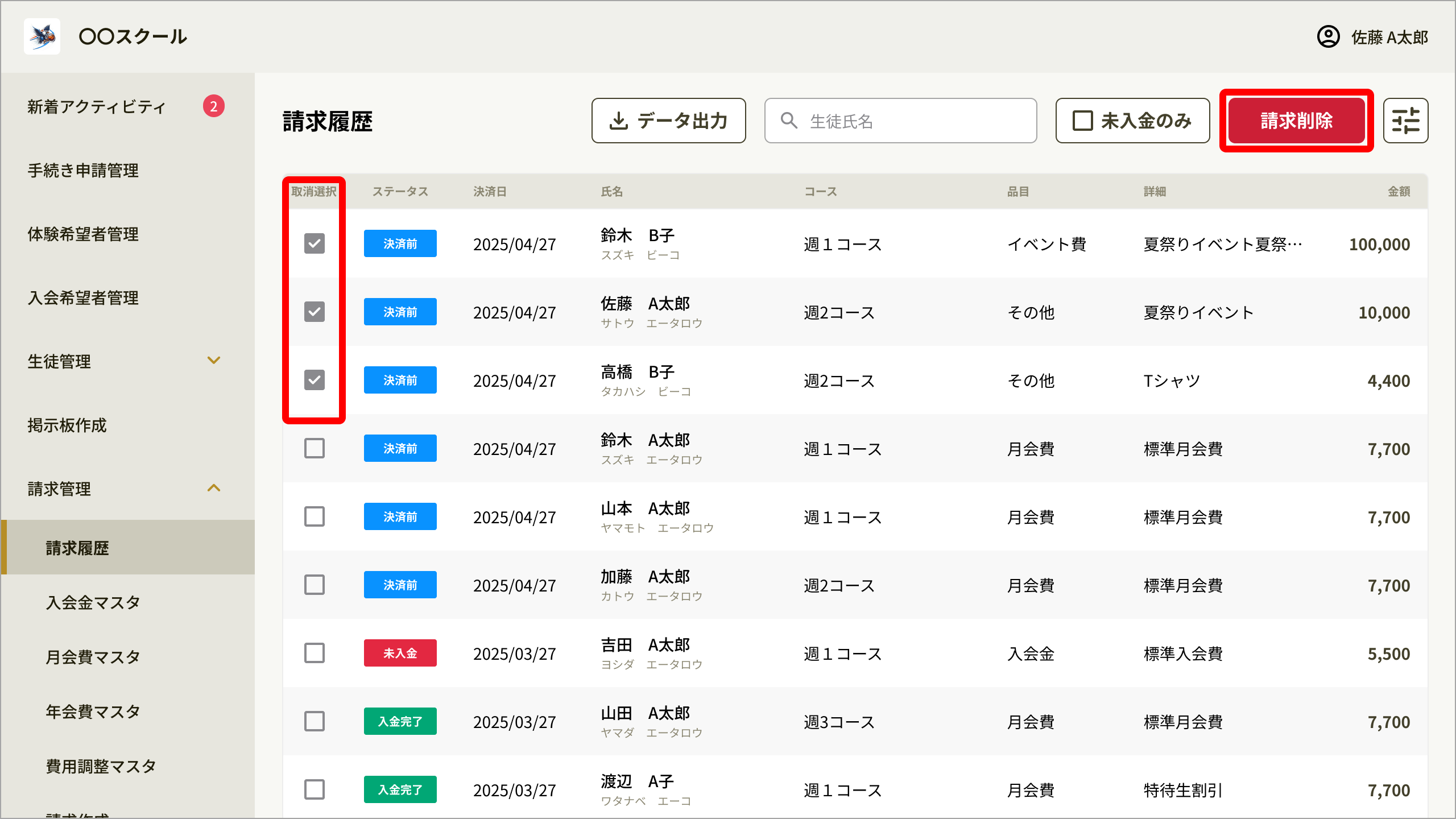Select the checkbox for 山本 A太郎
The width and height of the screenshot is (1456, 819).
point(315,516)
